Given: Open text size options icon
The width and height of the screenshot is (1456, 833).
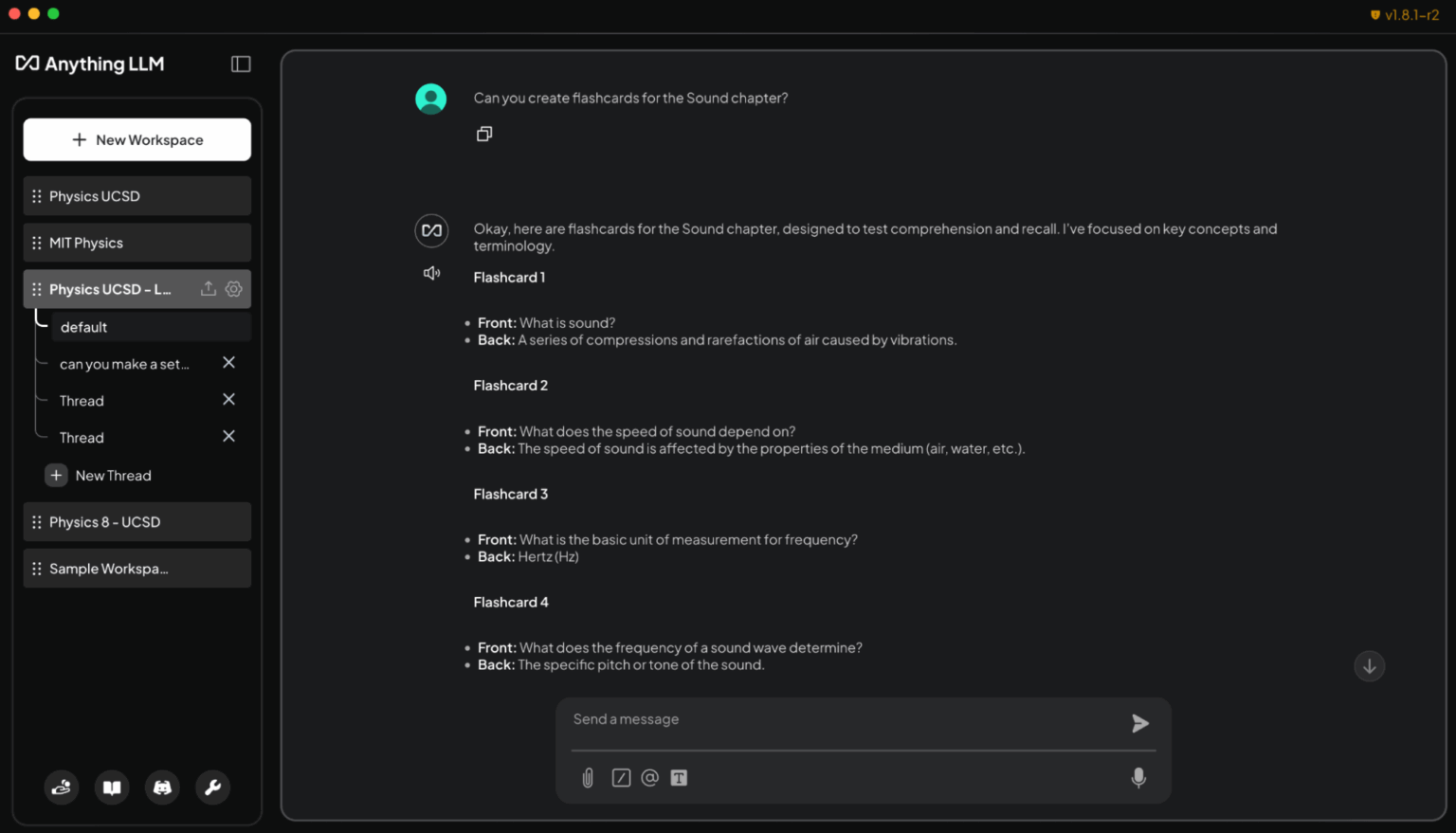Looking at the screenshot, I should click(x=679, y=778).
